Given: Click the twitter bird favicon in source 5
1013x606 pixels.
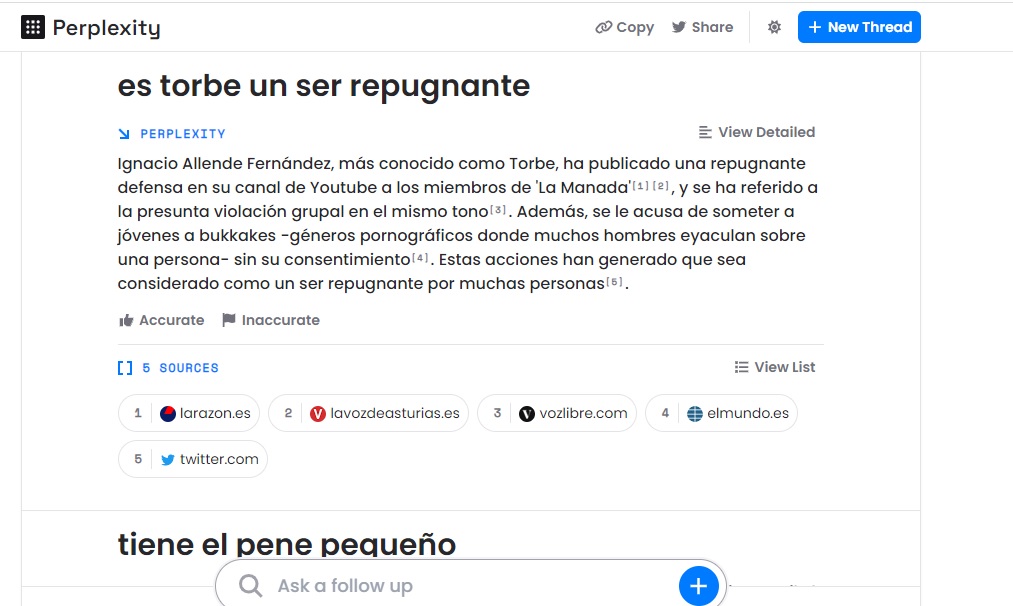Looking at the screenshot, I should (168, 460).
